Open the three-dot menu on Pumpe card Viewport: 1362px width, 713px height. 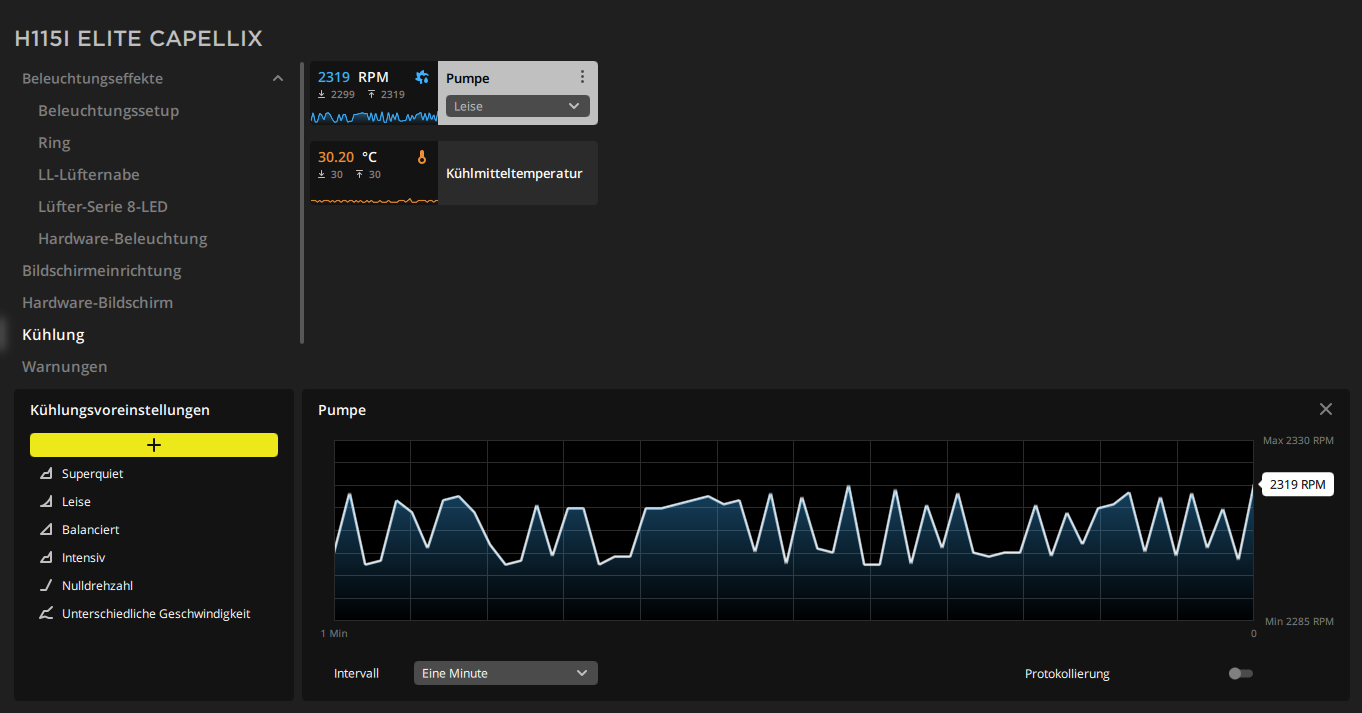tap(582, 77)
